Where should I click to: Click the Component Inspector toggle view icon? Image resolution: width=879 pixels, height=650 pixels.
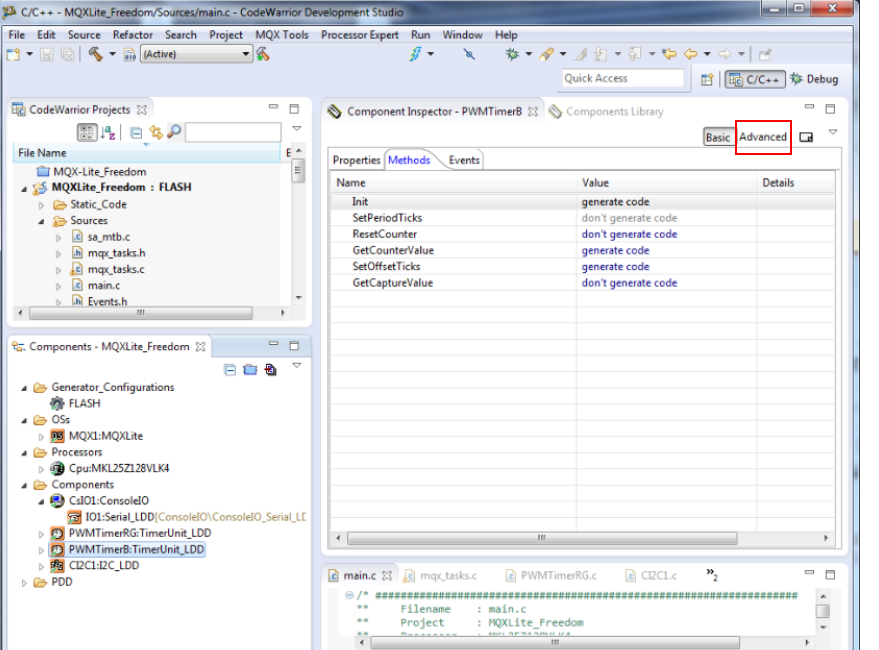(x=806, y=137)
